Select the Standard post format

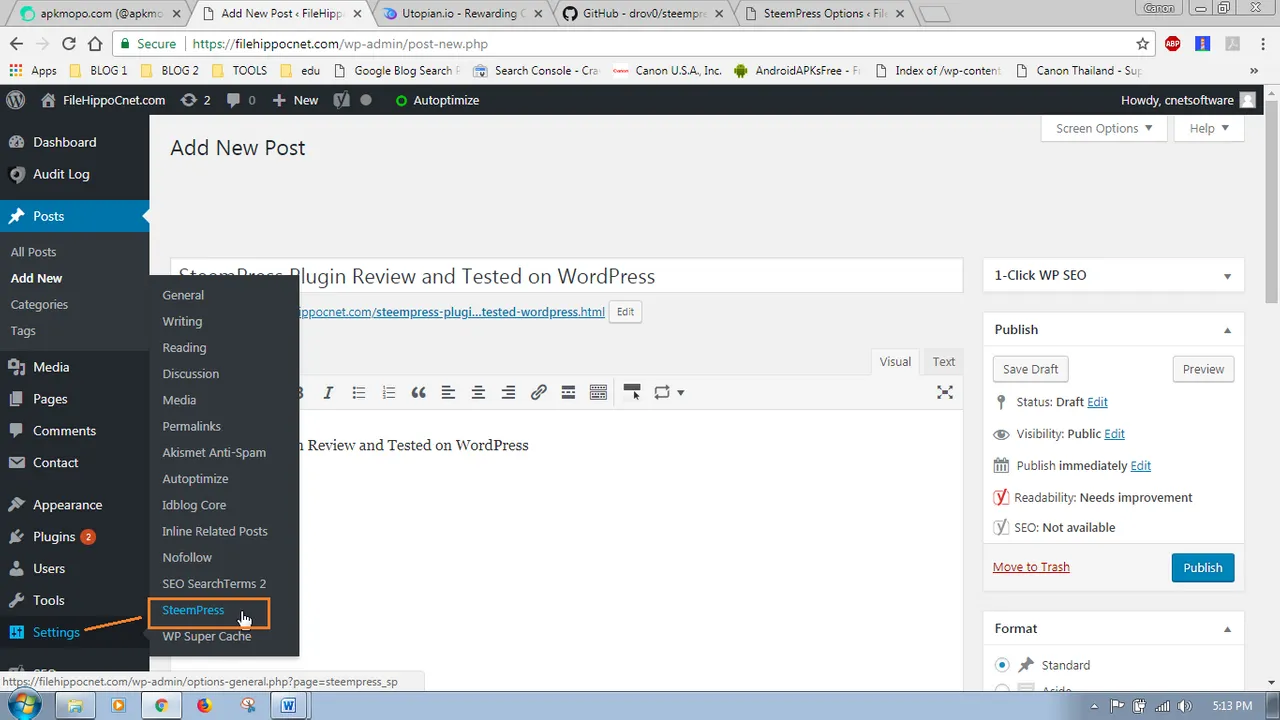1002,665
